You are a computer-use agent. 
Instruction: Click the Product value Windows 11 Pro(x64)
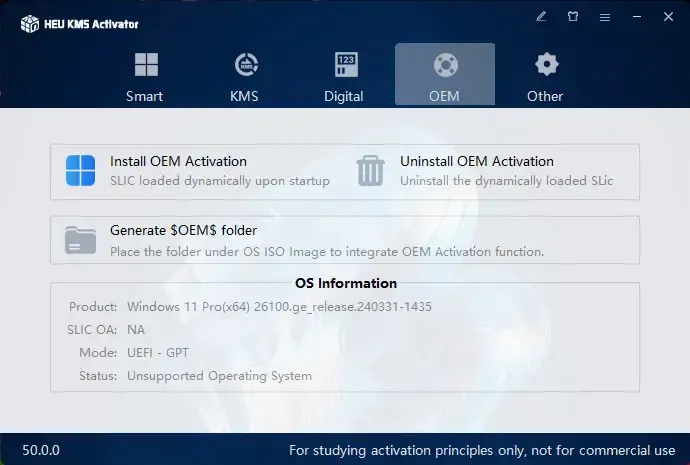tap(279, 307)
